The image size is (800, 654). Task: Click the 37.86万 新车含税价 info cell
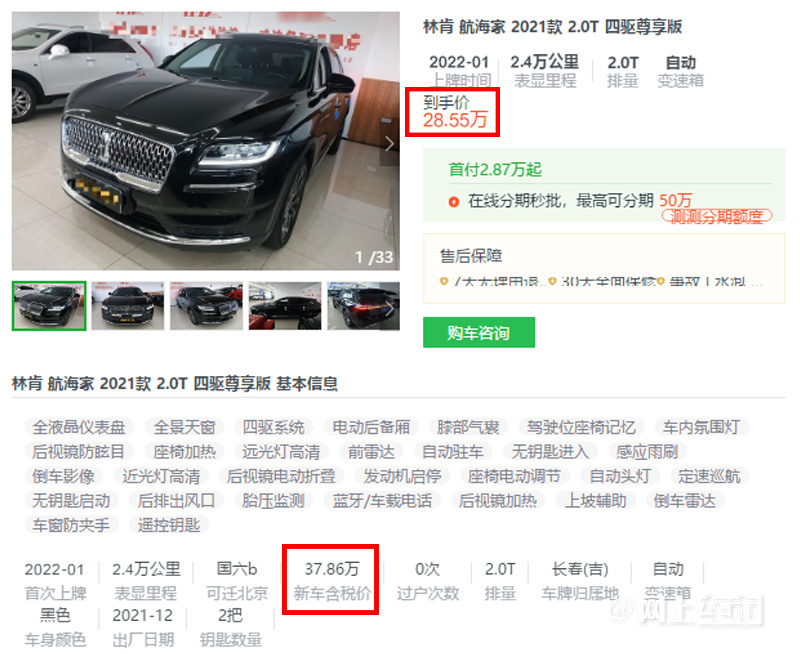click(332, 581)
